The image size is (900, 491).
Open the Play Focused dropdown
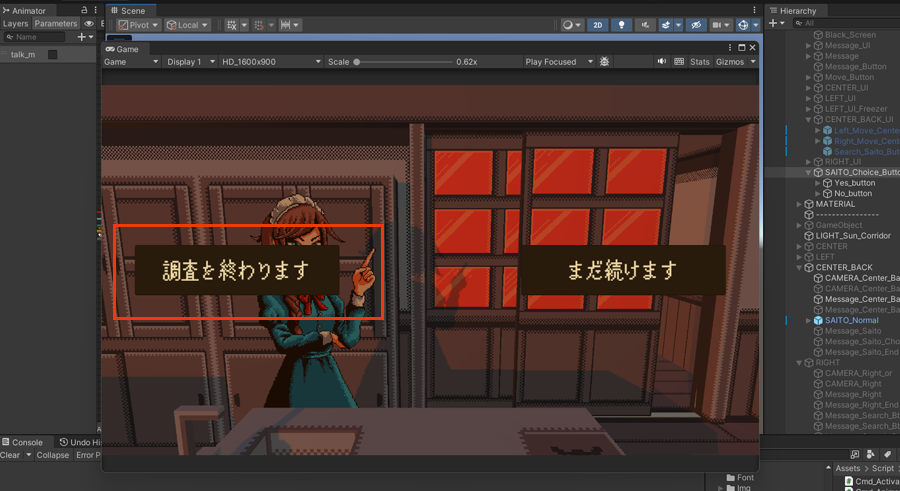pyautogui.click(x=556, y=62)
